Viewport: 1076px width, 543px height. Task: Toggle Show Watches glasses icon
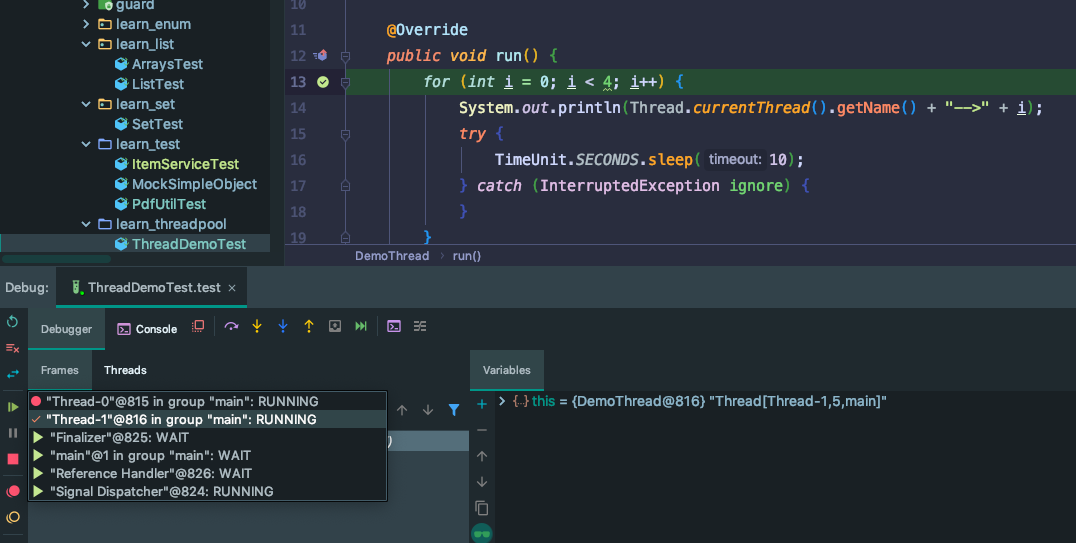point(482,533)
